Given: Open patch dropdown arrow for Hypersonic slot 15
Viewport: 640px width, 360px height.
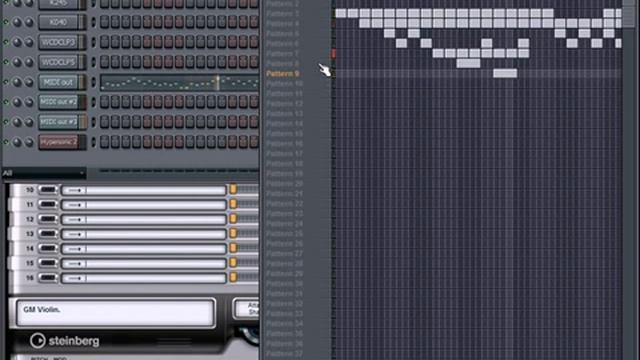Looking at the screenshot, I should point(75,264).
